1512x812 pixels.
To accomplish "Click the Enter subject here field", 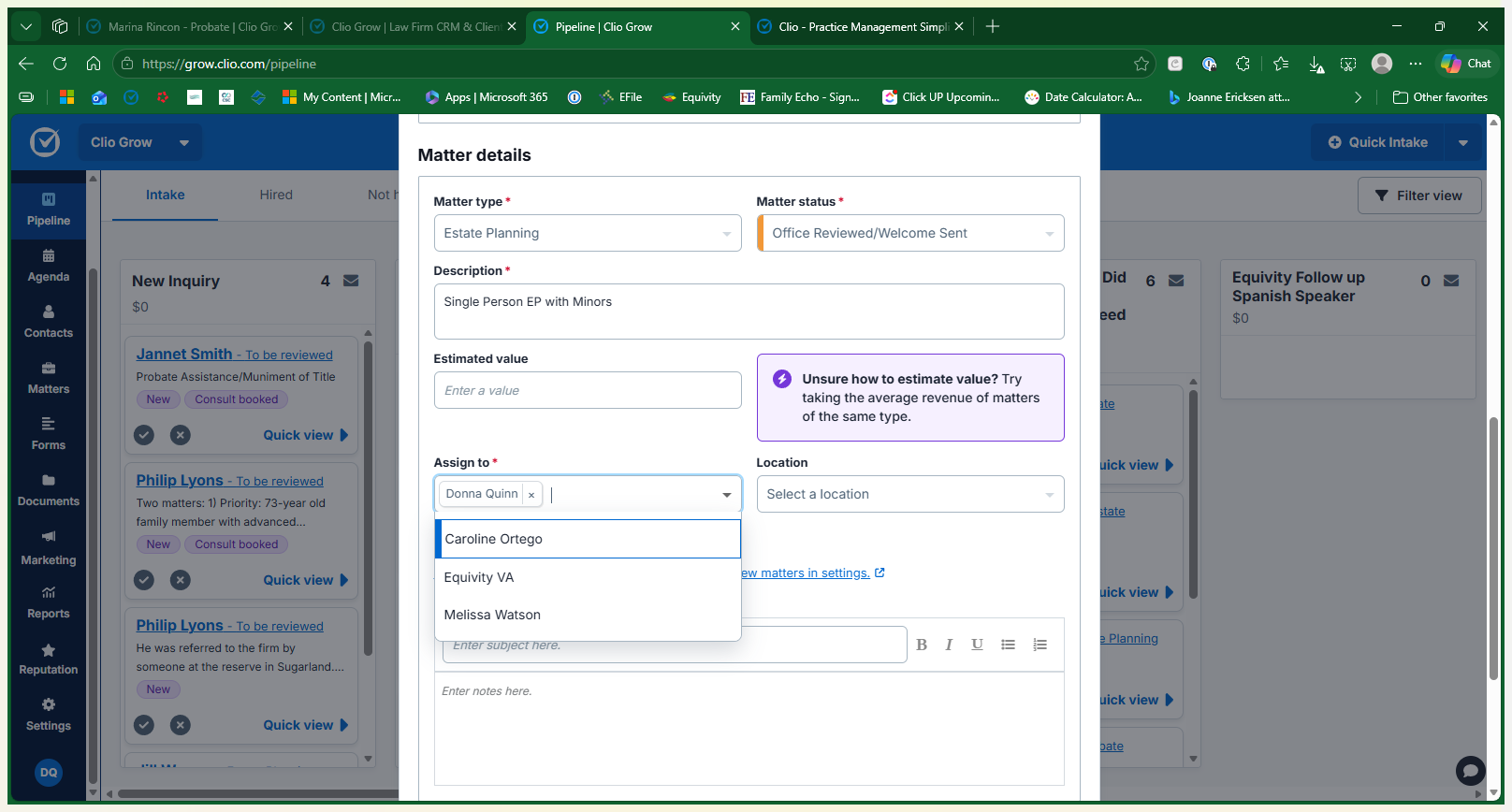I will (675, 645).
